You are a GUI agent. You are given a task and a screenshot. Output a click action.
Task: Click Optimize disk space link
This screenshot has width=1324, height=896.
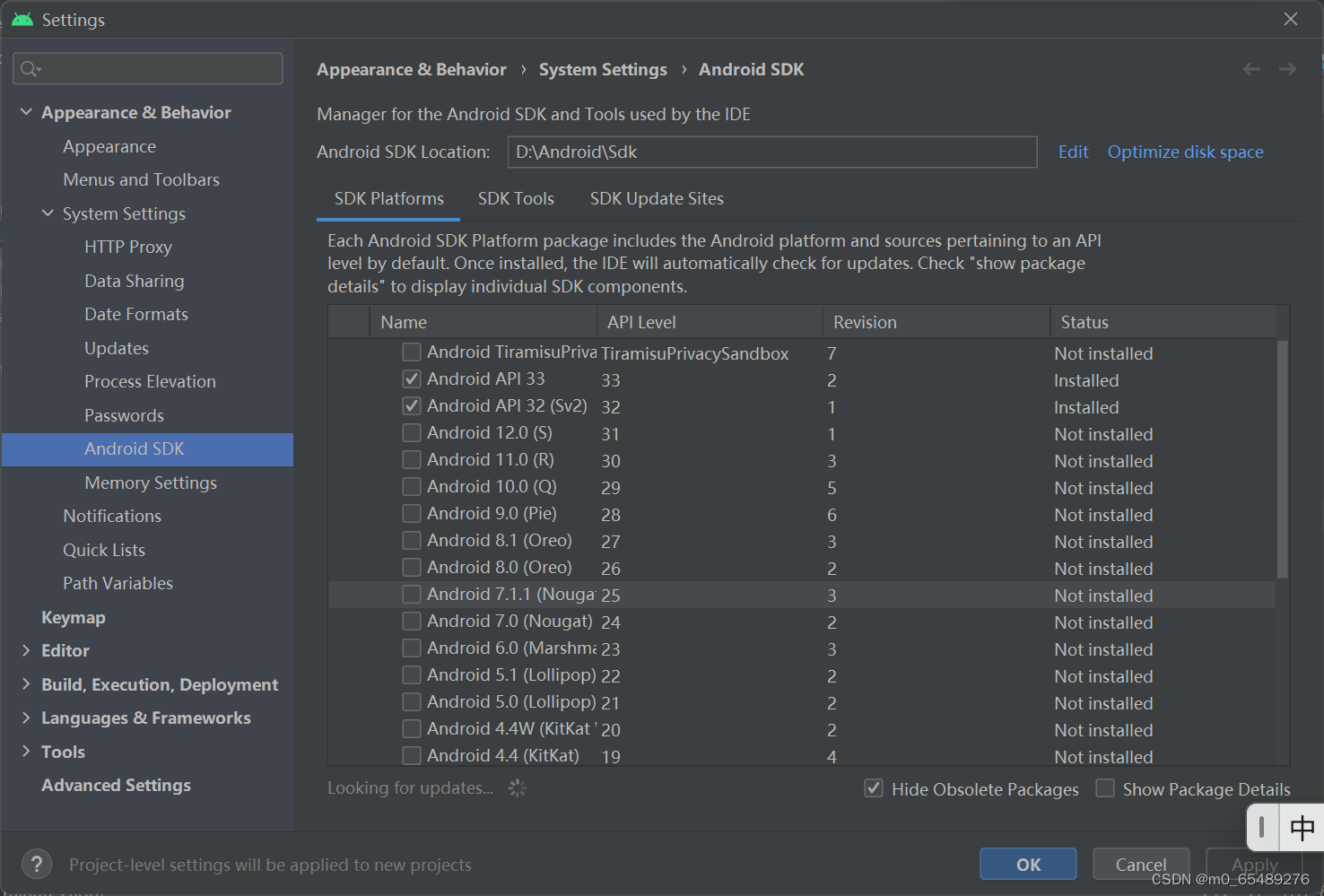click(1185, 152)
